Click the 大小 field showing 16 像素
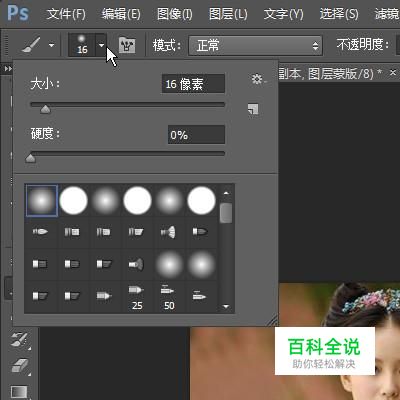The width and height of the screenshot is (400, 400). tap(193, 84)
